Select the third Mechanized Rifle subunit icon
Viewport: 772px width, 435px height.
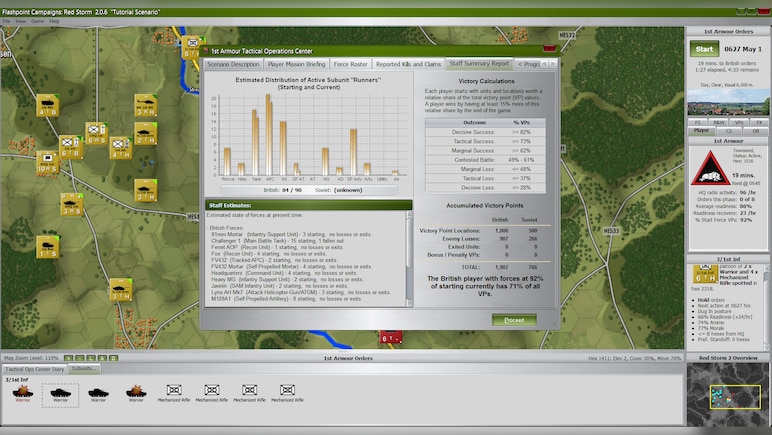pyautogui.click(x=250, y=393)
